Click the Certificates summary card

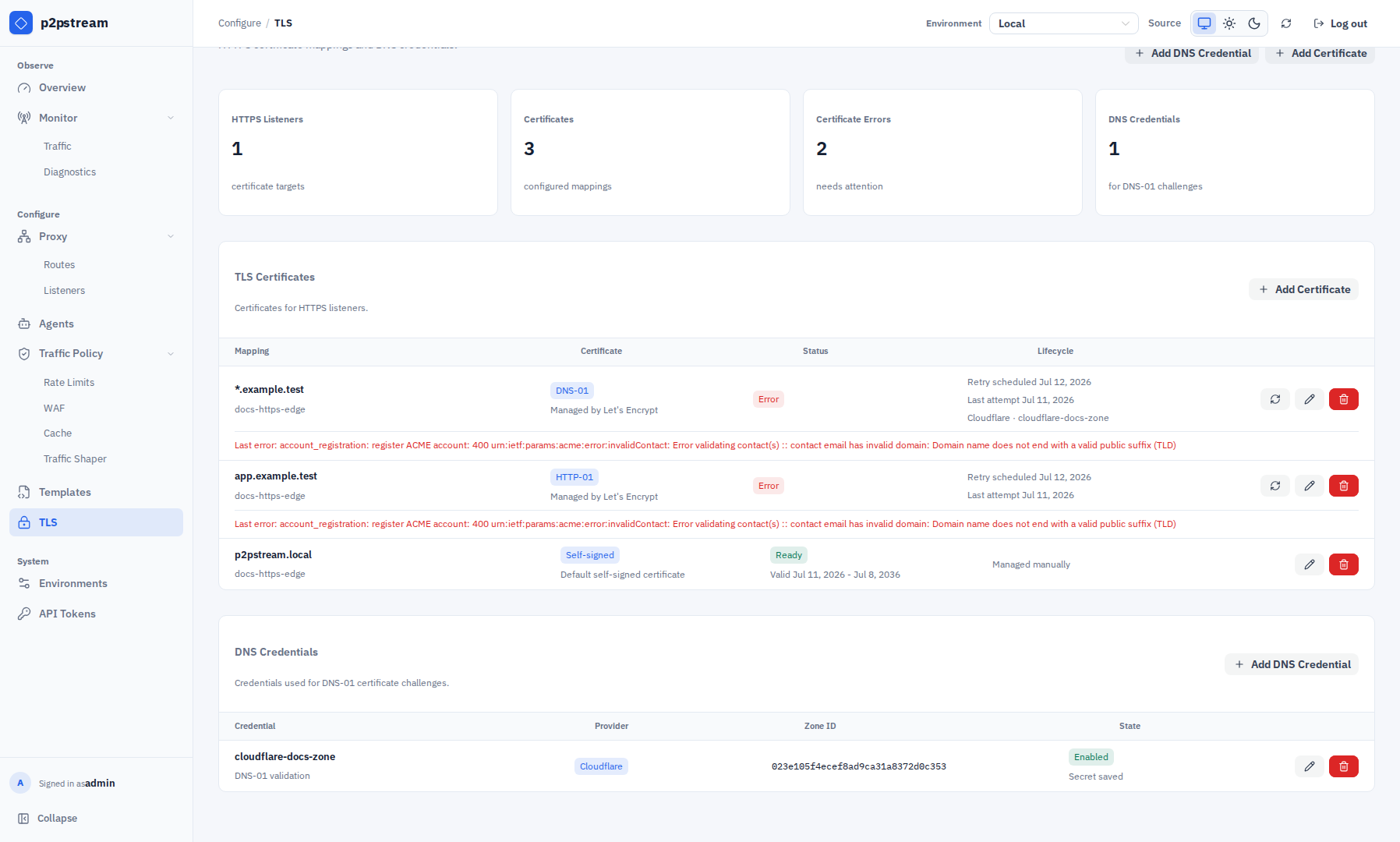click(650, 152)
